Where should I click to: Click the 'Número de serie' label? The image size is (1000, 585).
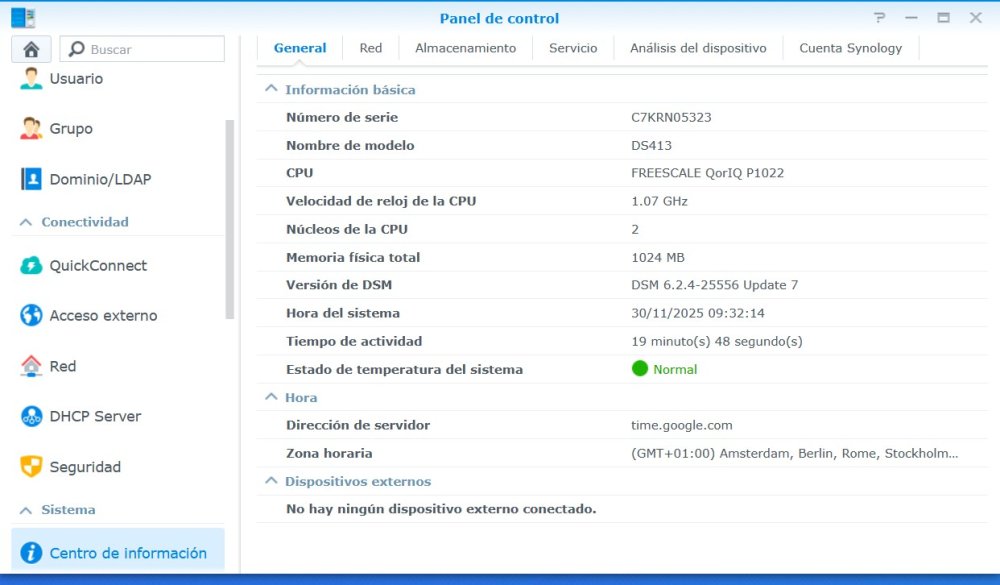pos(342,117)
